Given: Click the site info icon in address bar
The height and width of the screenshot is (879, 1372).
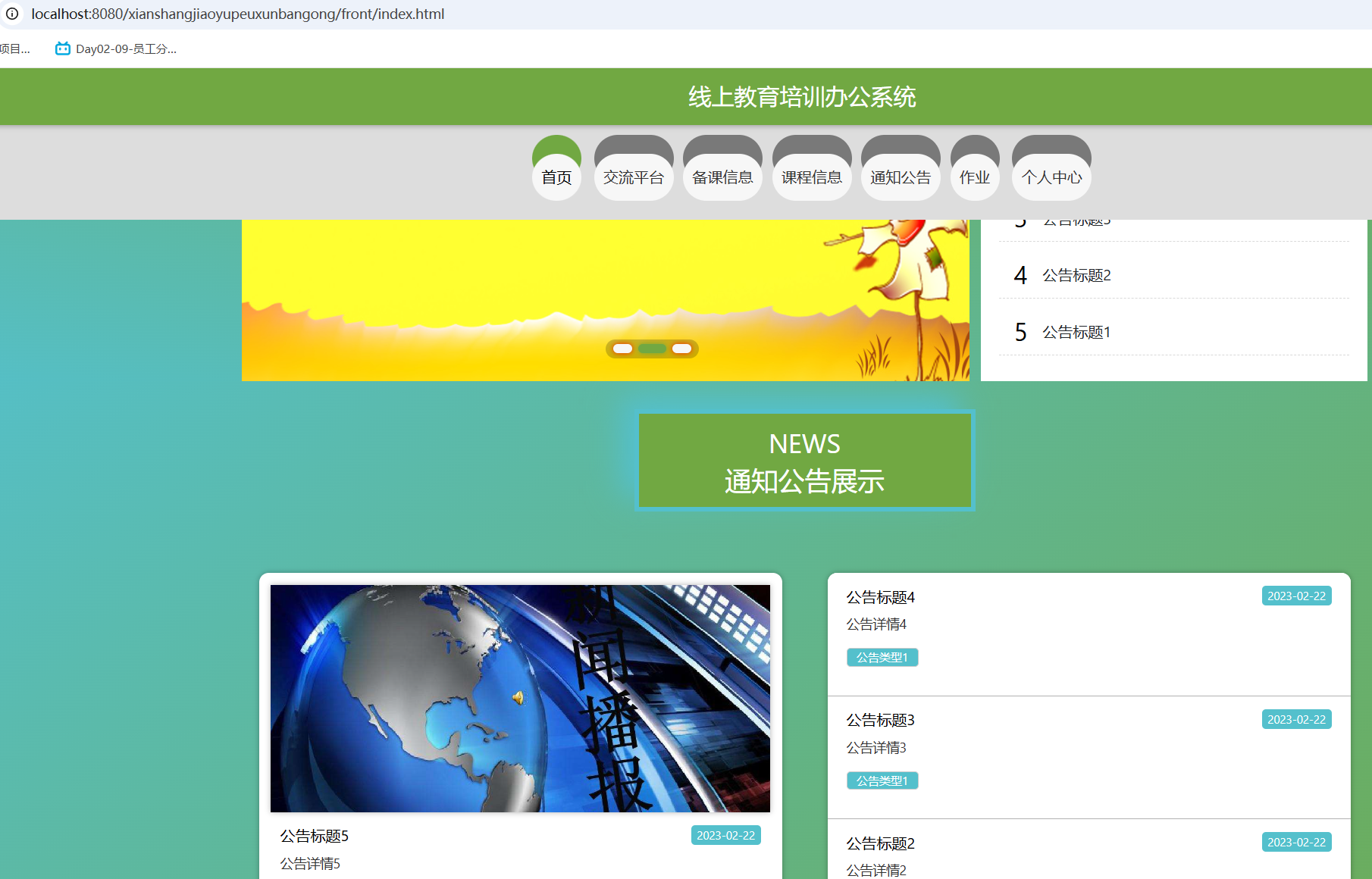Looking at the screenshot, I should click(x=12, y=14).
